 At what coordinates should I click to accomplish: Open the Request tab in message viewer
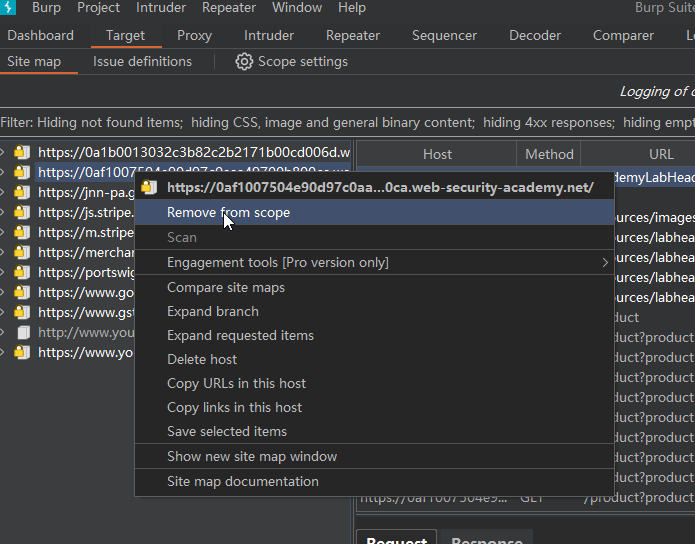click(397, 539)
